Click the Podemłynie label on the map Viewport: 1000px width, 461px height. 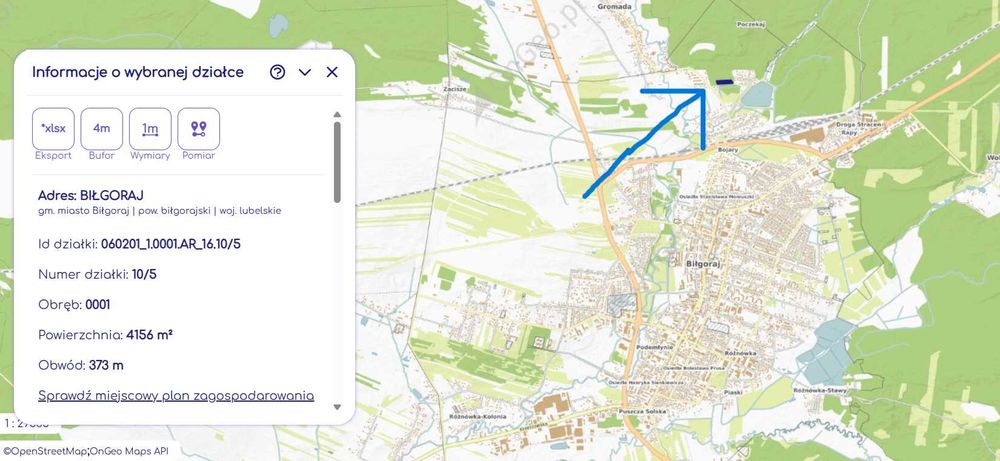654,347
